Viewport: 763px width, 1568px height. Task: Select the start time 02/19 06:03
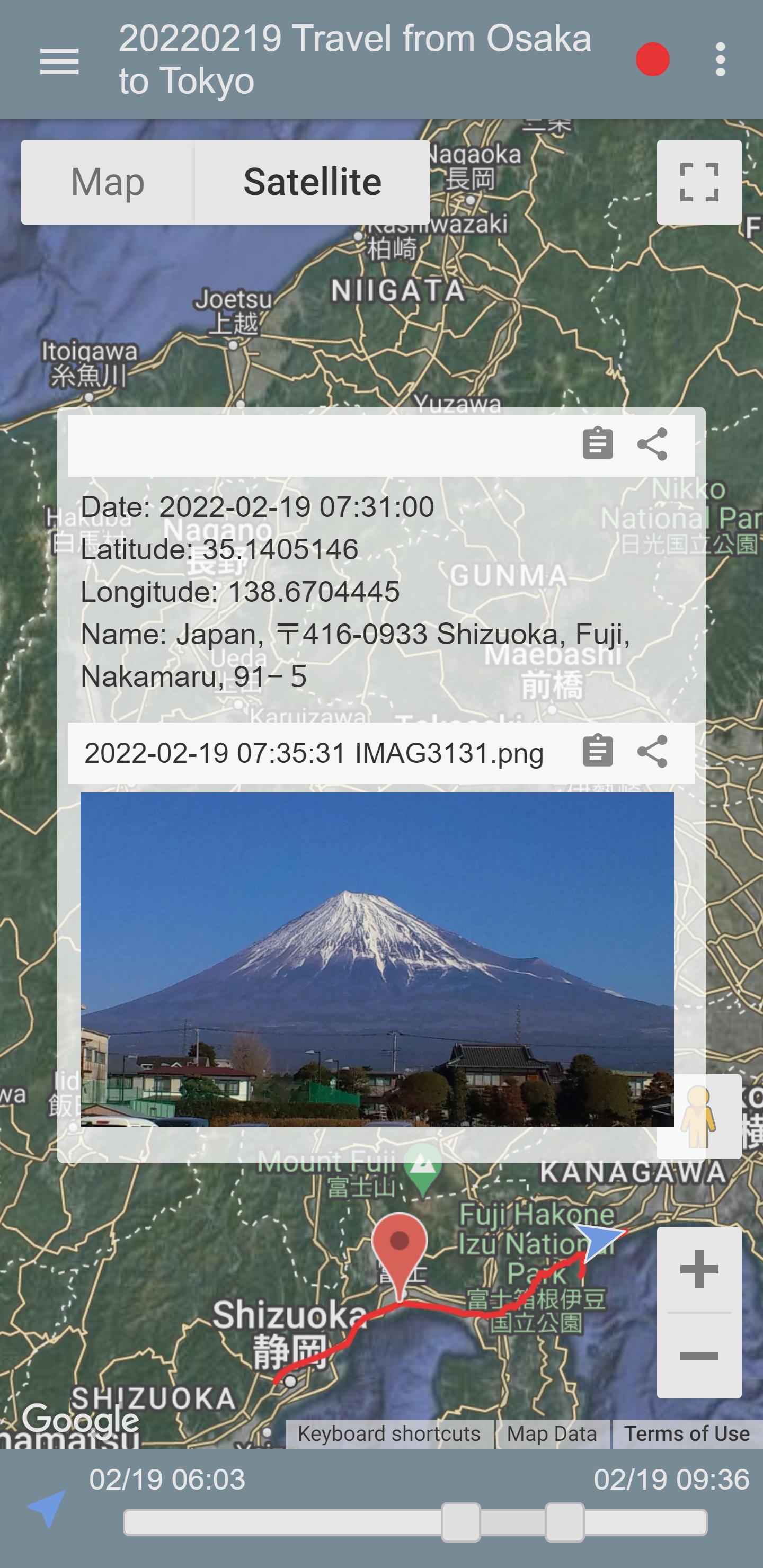tap(167, 1479)
